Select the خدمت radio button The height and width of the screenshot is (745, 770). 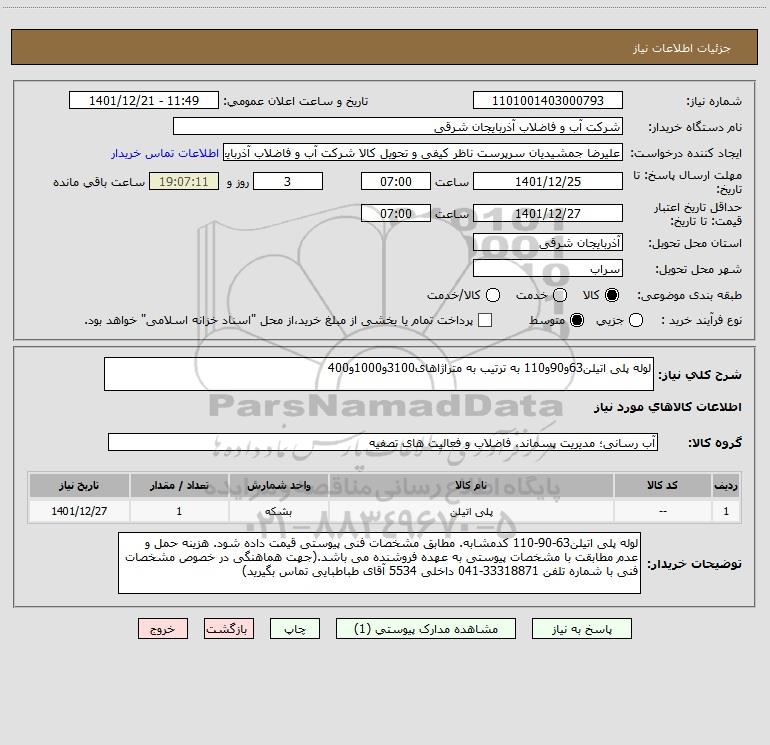pyautogui.click(x=560, y=295)
